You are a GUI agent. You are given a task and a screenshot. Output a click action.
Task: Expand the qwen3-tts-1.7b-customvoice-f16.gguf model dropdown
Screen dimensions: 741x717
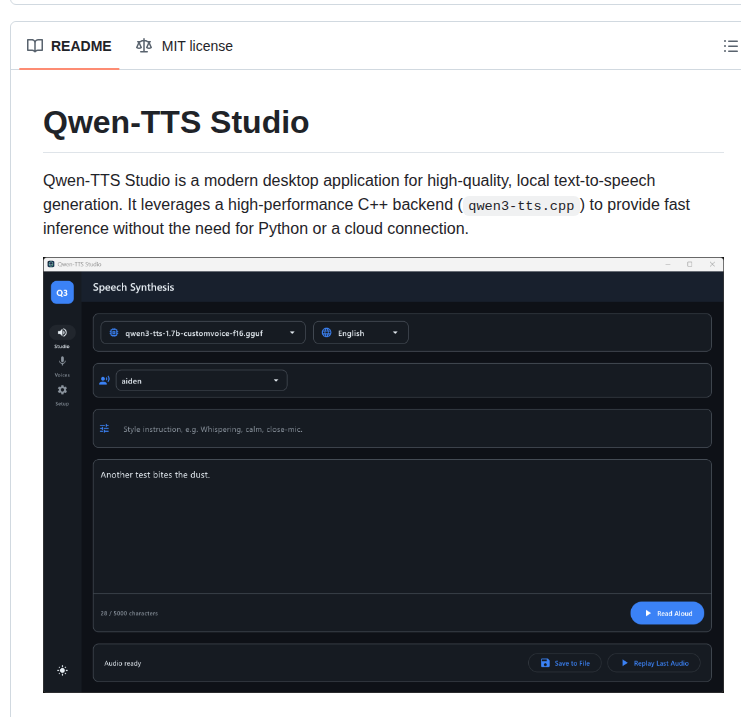coord(203,333)
